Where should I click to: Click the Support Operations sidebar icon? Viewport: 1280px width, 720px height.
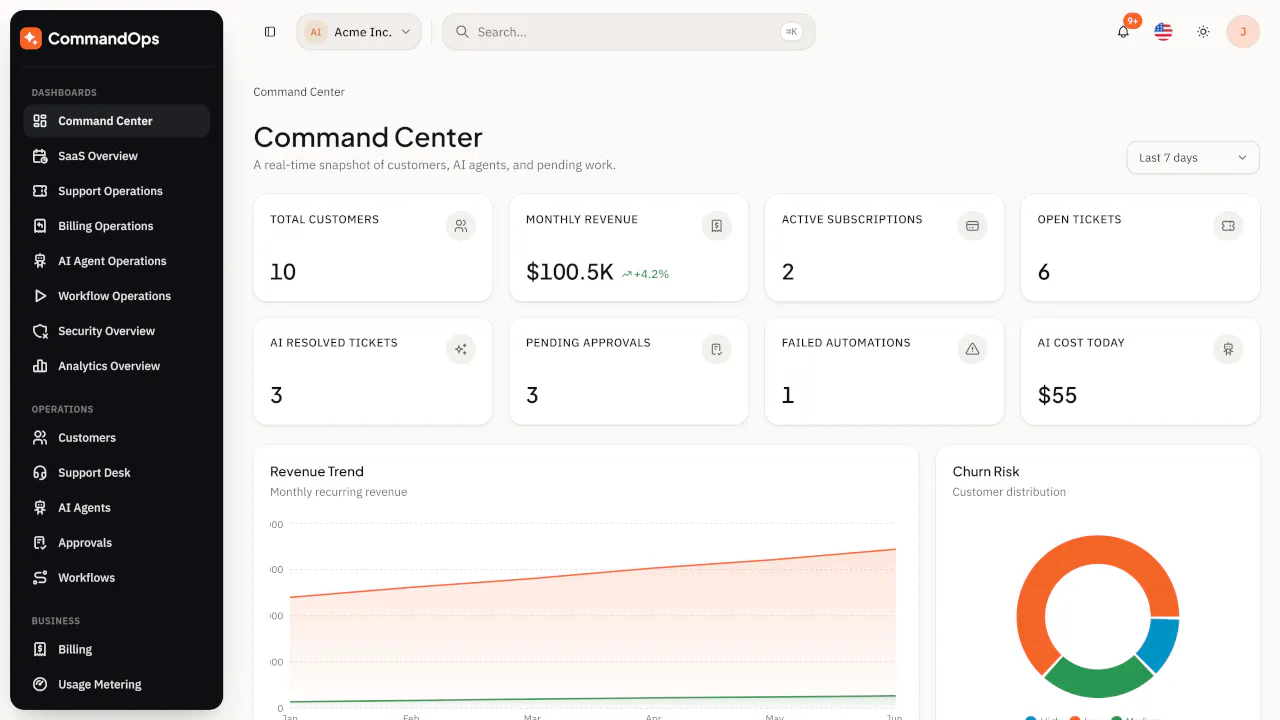[40, 191]
